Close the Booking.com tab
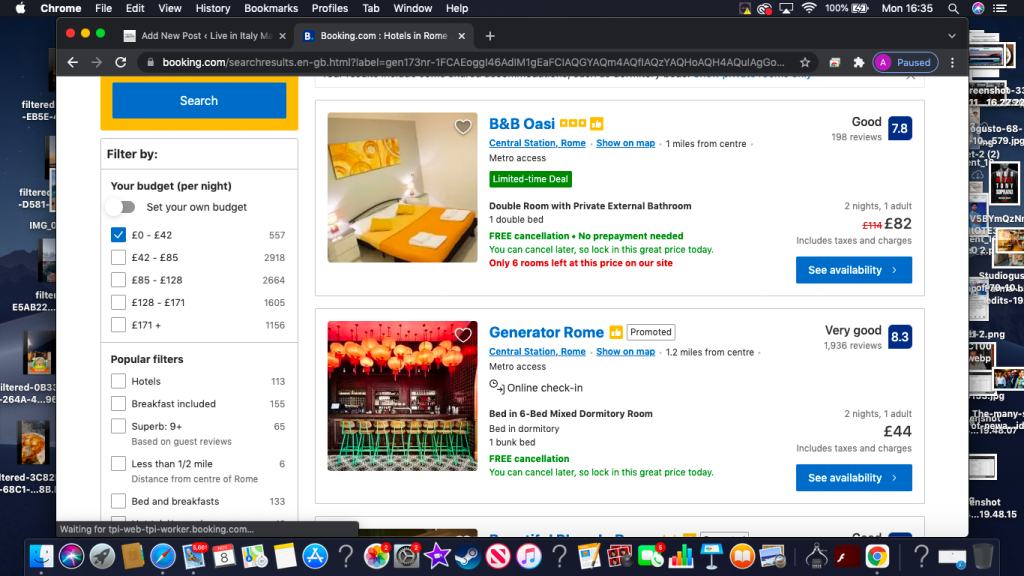This screenshot has width=1024, height=576. (x=462, y=36)
